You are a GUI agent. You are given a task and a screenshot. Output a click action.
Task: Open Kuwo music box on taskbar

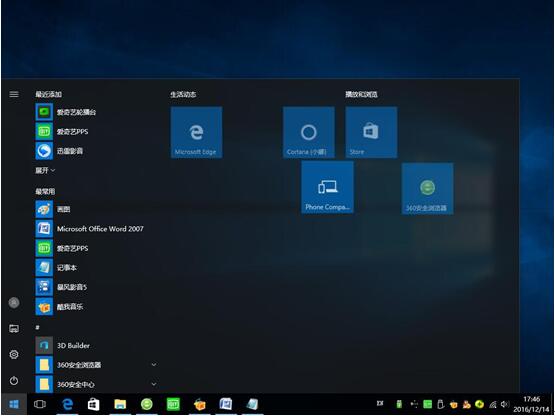(x=200, y=404)
